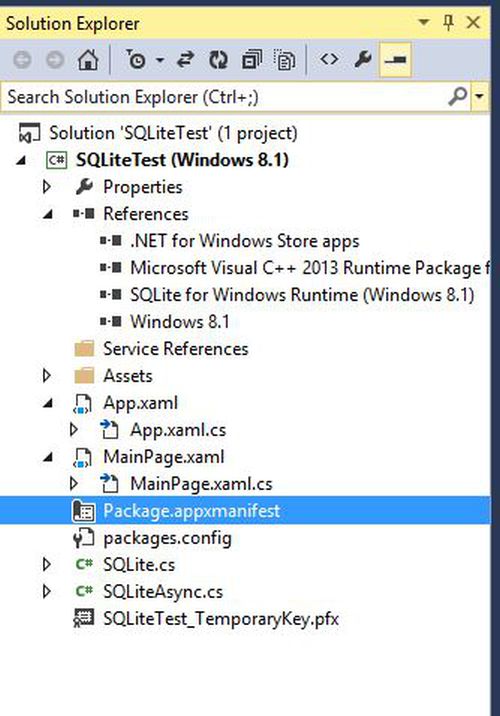Open the Pending Changes Filter dropdown arrow

(x=160, y=60)
